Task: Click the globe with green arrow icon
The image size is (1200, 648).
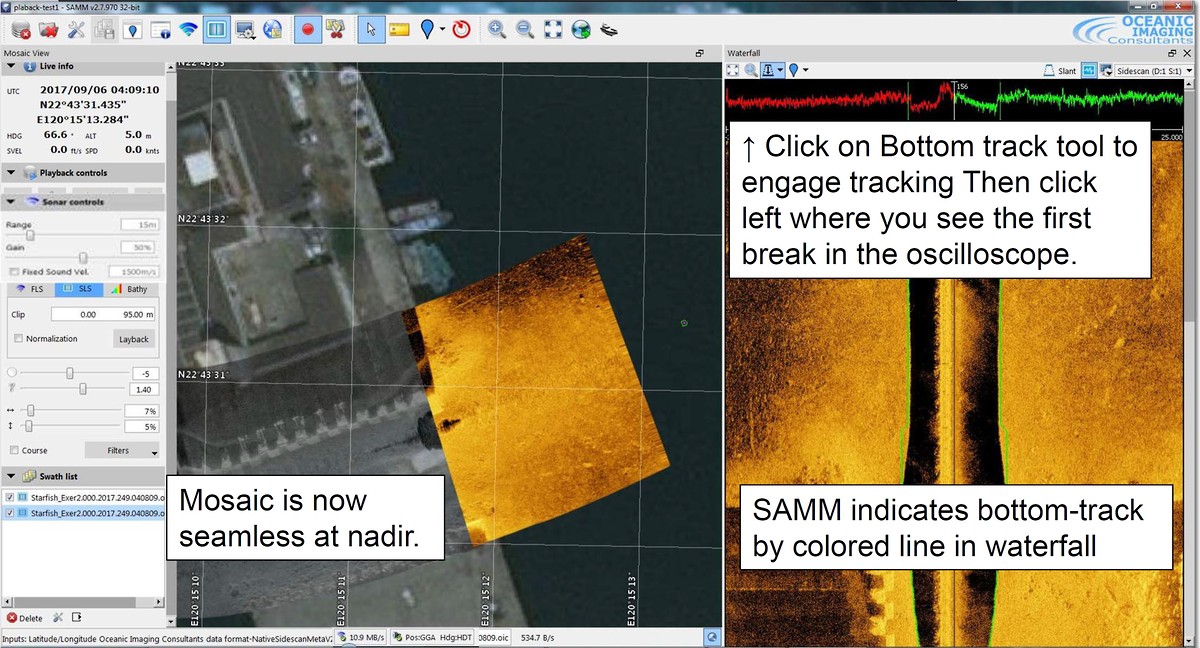Action: (x=581, y=29)
